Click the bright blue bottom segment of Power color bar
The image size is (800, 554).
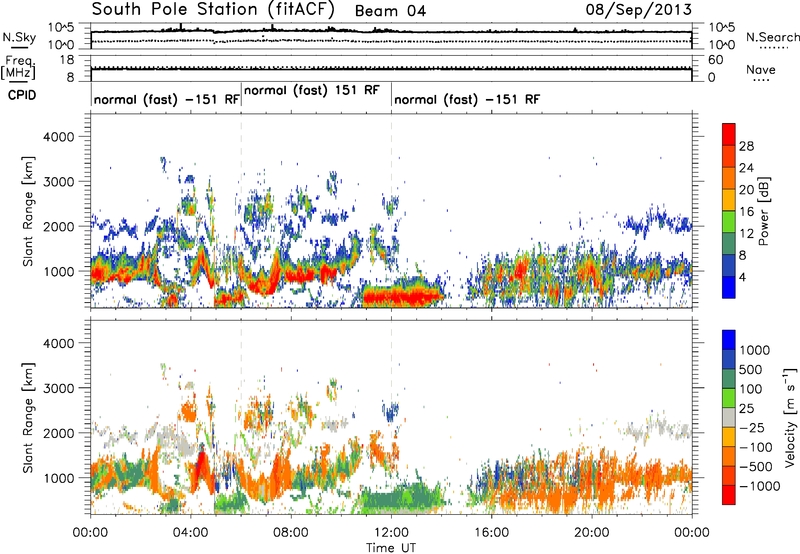729,287
